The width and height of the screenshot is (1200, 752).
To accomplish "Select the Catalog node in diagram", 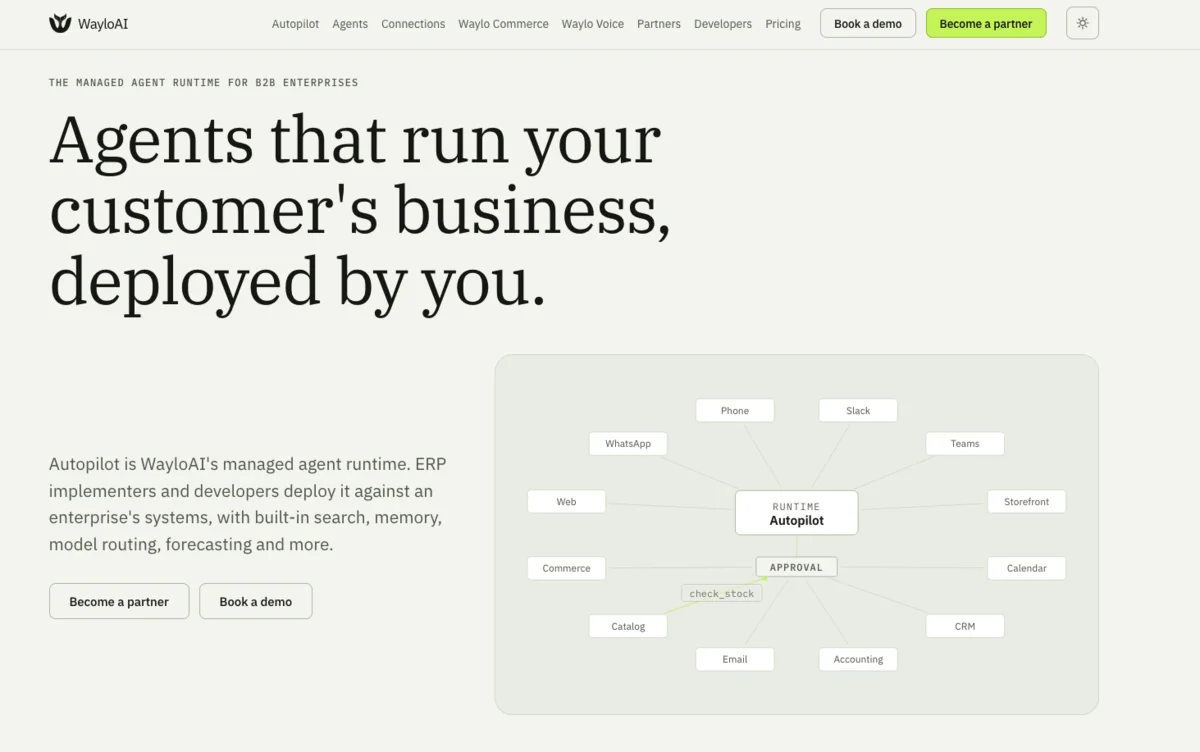I will click(628, 626).
